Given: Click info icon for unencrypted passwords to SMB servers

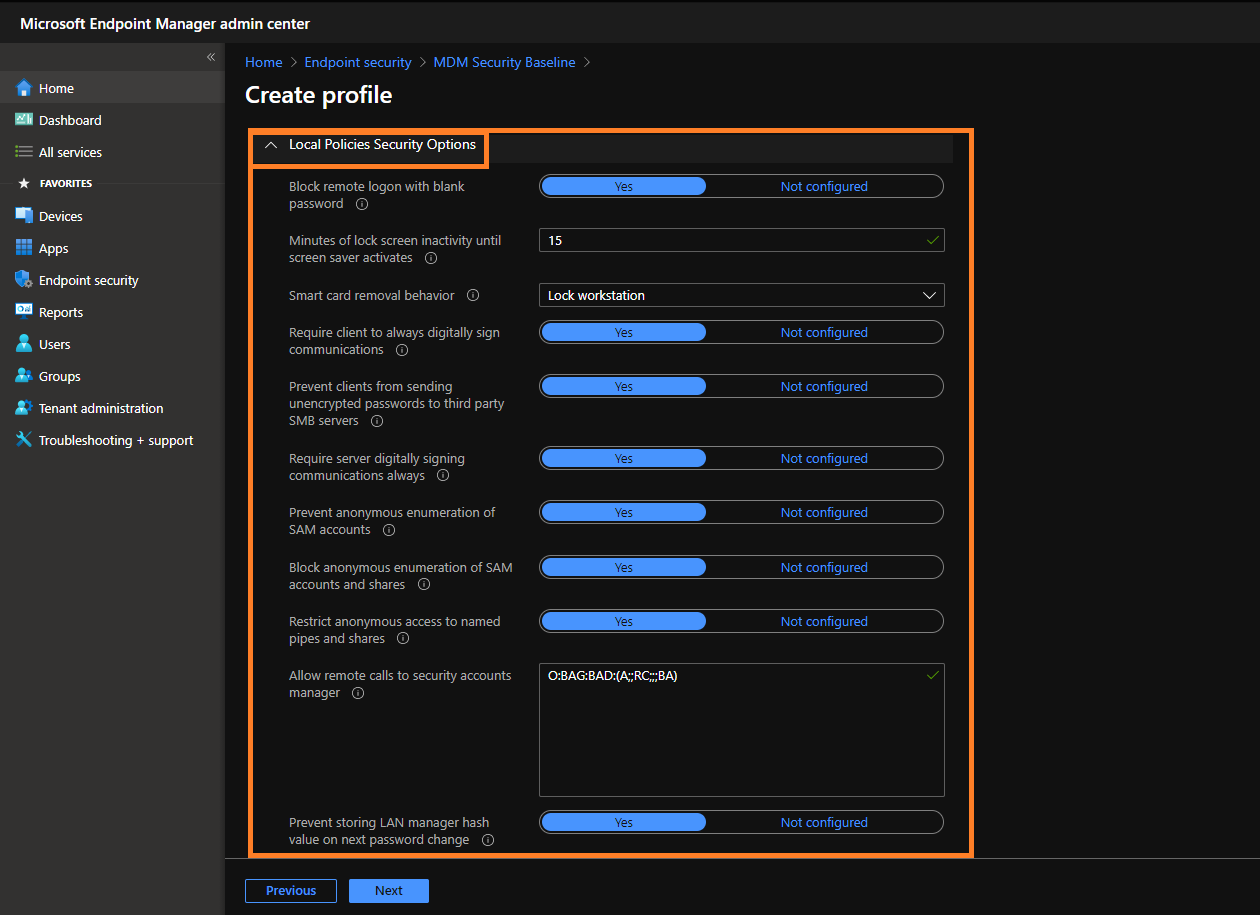Looking at the screenshot, I should tap(377, 422).
